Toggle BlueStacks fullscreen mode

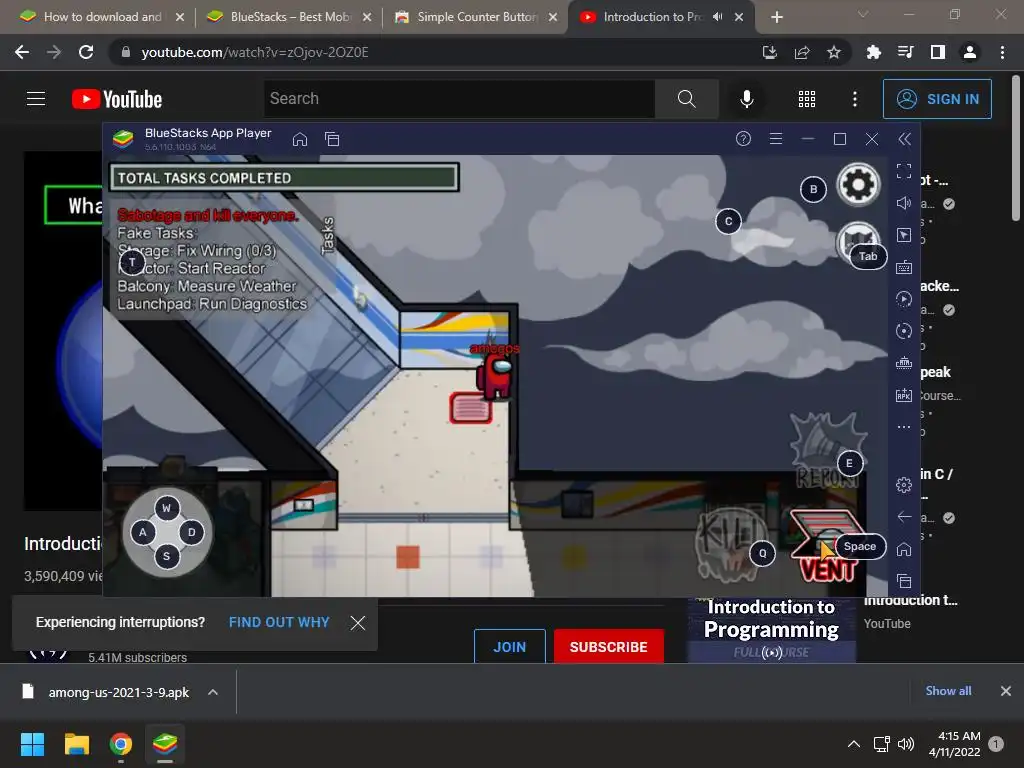[904, 171]
